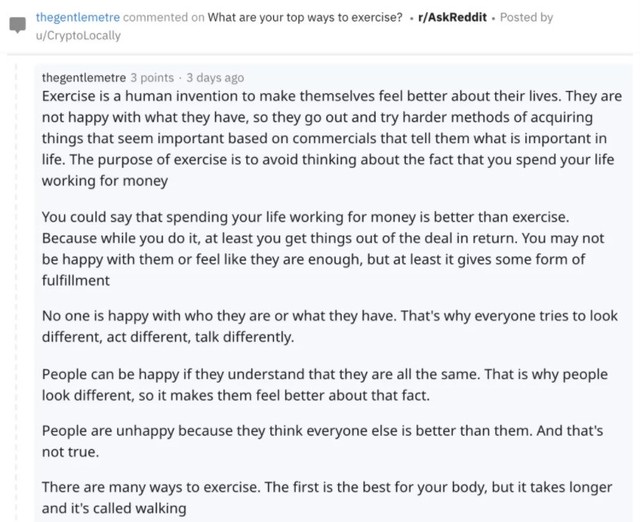Click the final line "and it's called walking"
The height and width of the screenshot is (522, 640).
point(114,507)
